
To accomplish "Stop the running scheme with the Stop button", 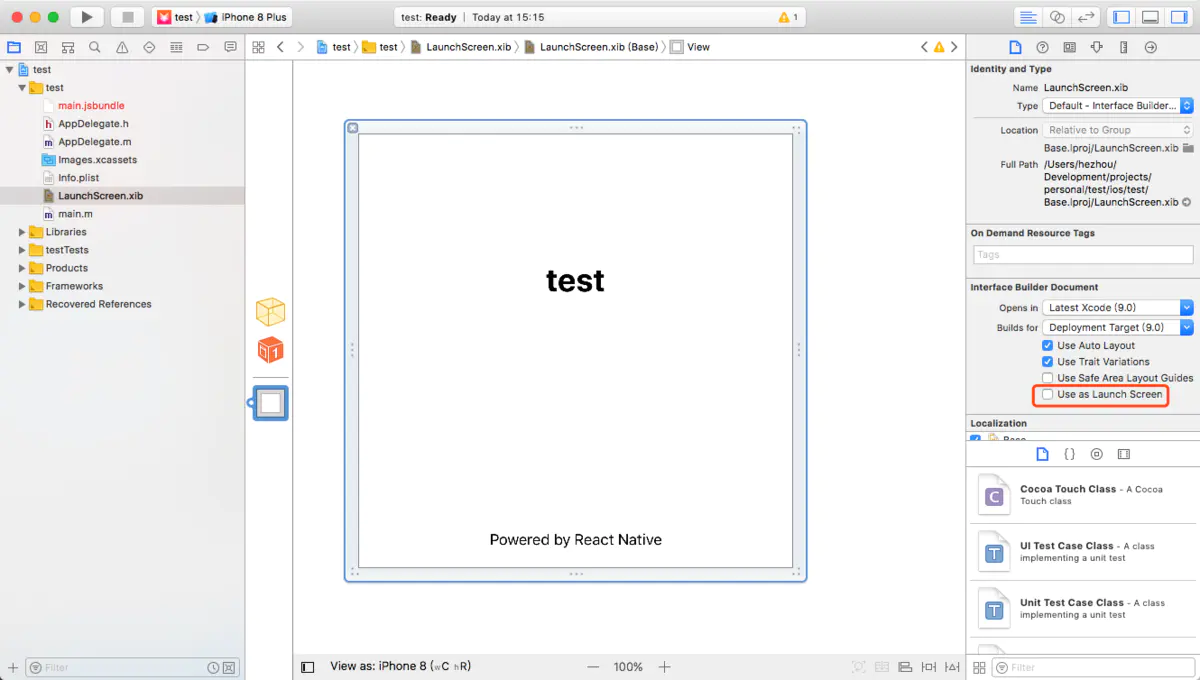I will tap(127, 17).
